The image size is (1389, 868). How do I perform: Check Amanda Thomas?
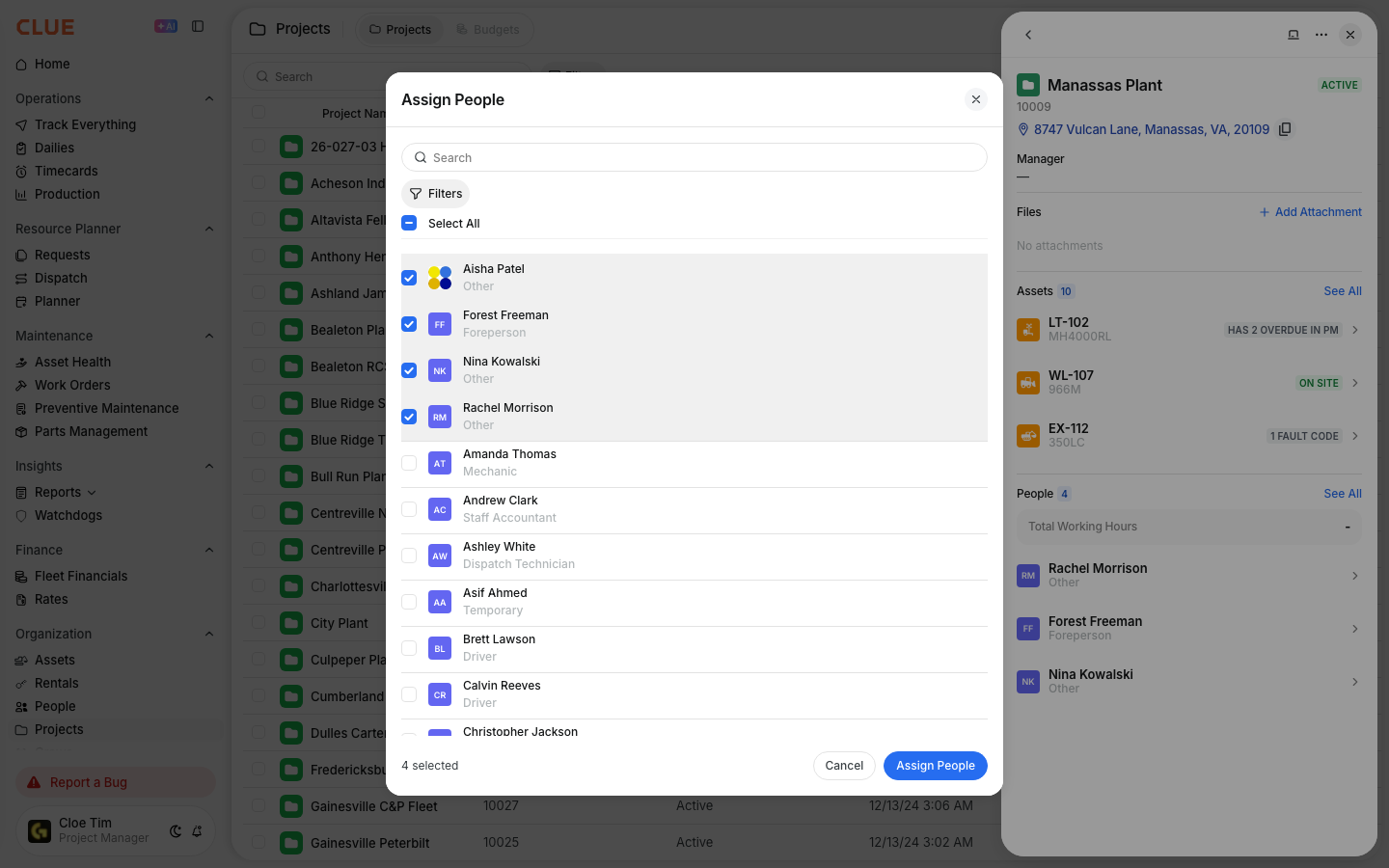[409, 463]
